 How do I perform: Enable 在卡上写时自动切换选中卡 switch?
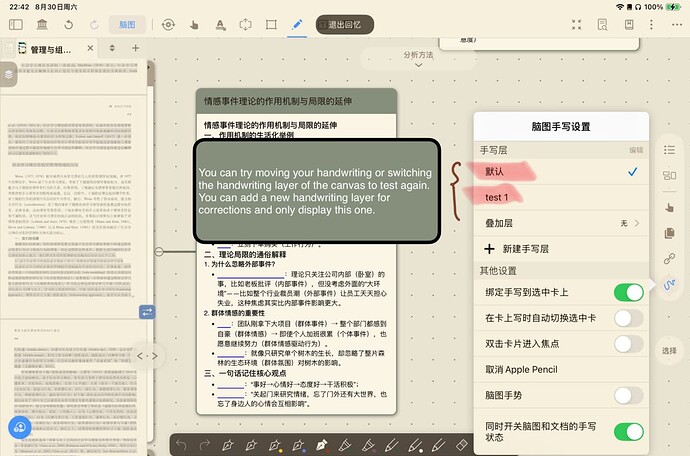(x=627, y=318)
